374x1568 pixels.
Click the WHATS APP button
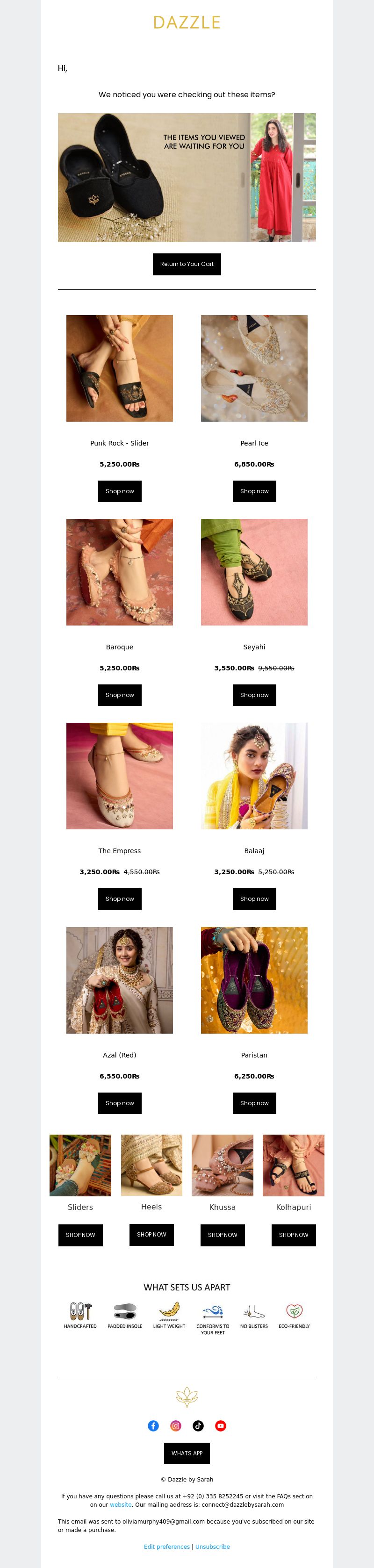coord(187,1453)
